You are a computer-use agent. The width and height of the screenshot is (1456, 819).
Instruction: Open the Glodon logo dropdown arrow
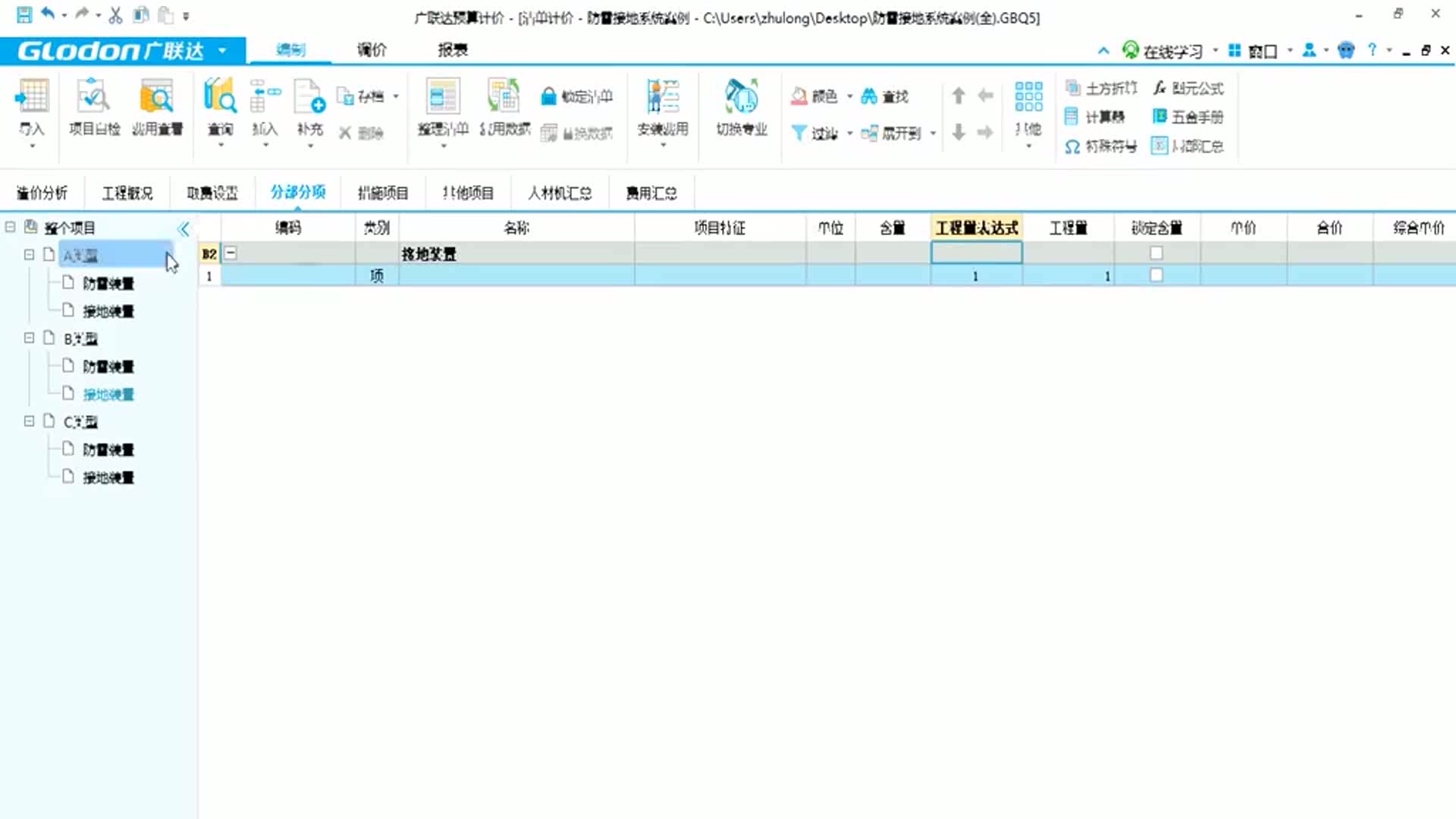coord(222,51)
